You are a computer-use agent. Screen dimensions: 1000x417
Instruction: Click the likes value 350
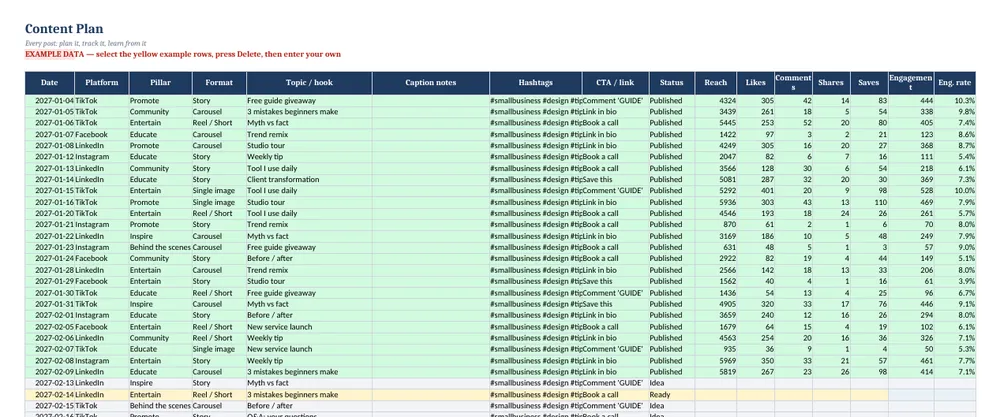[x=756, y=361]
